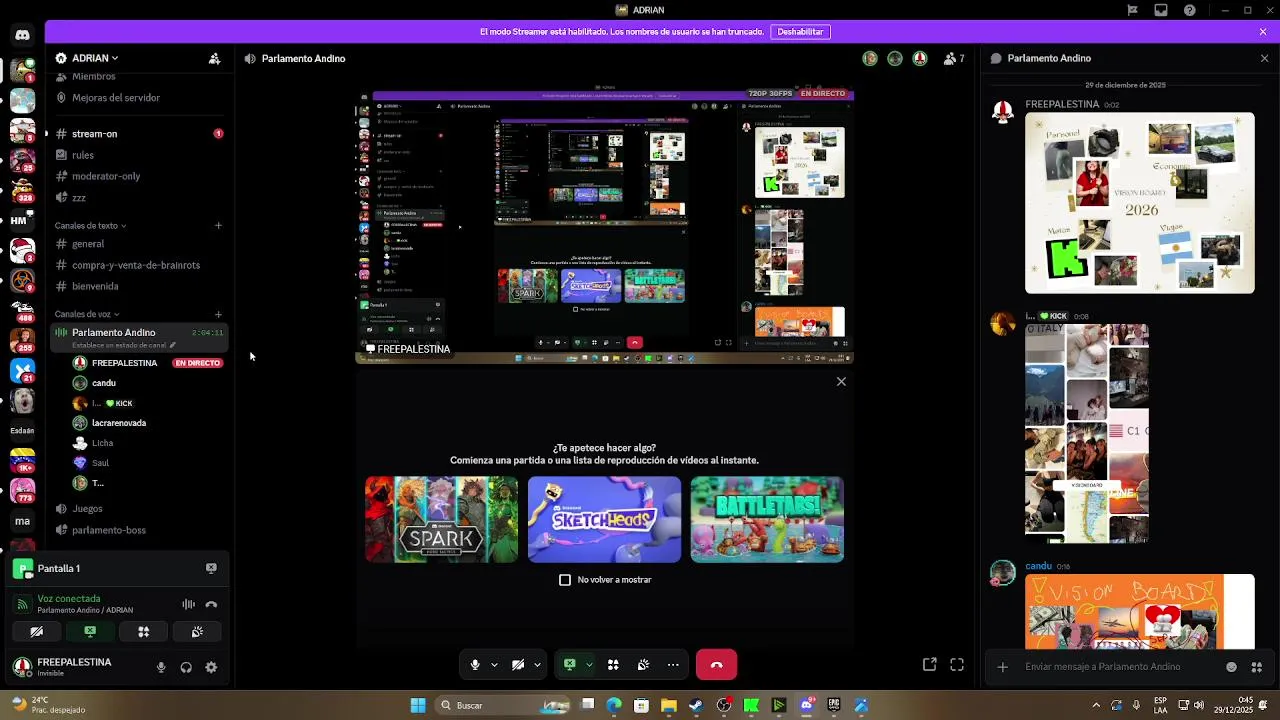Deafen audio with the headphones icon
This screenshot has width=1280, height=720.
pyautogui.click(x=186, y=667)
